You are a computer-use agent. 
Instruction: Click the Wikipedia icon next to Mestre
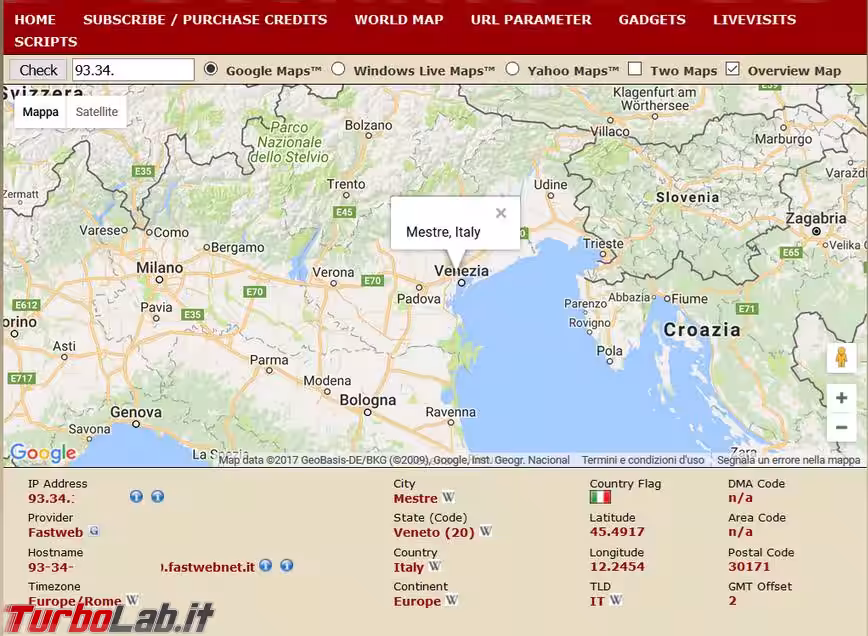pos(449,498)
